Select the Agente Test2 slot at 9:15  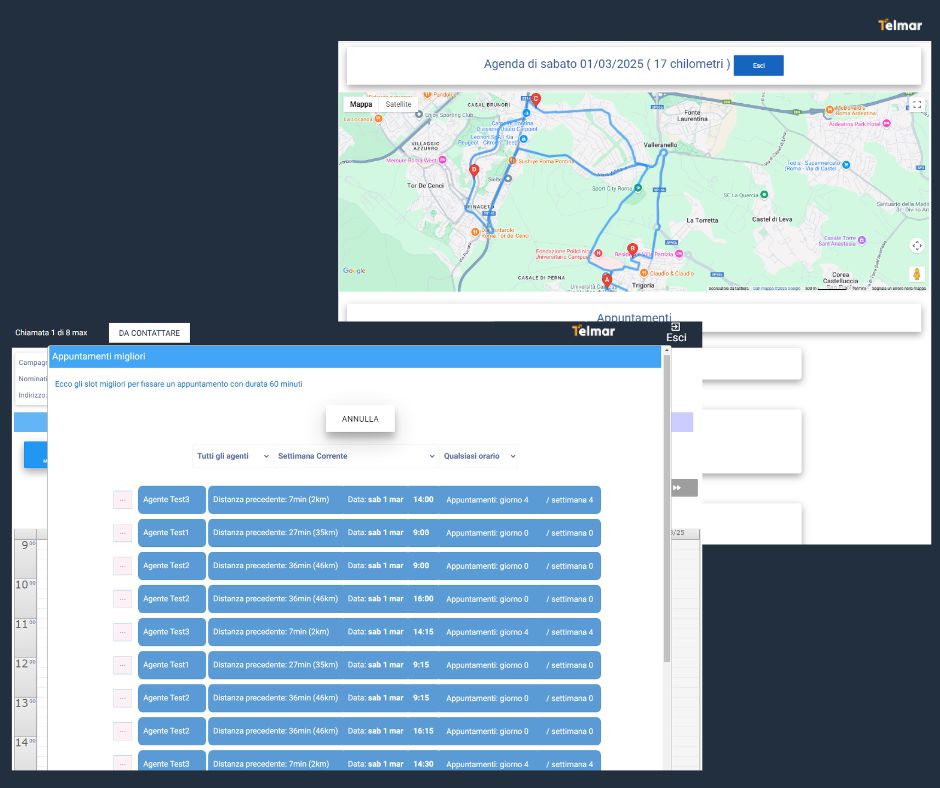pos(404,697)
